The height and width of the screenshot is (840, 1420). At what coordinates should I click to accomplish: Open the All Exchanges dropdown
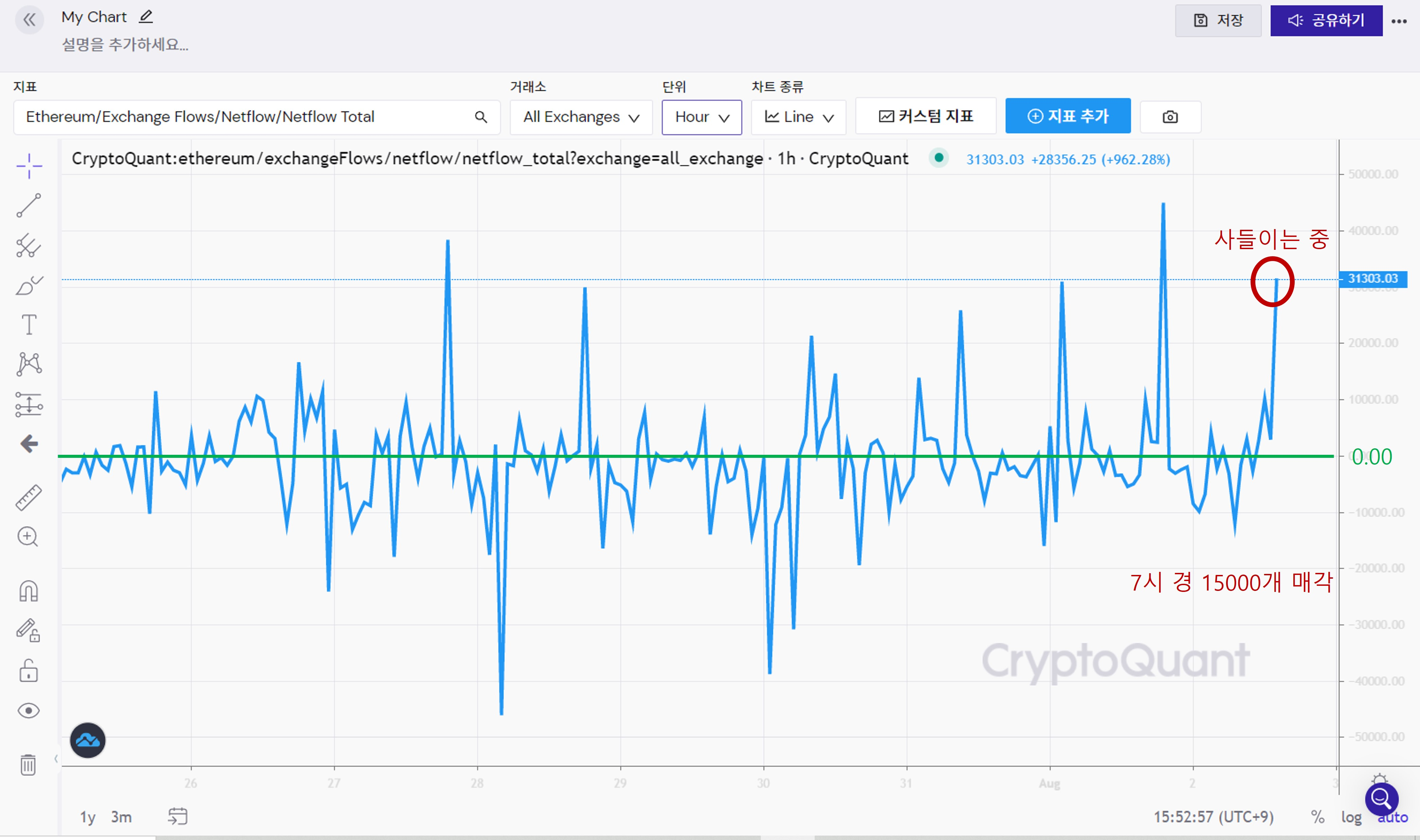(x=581, y=117)
